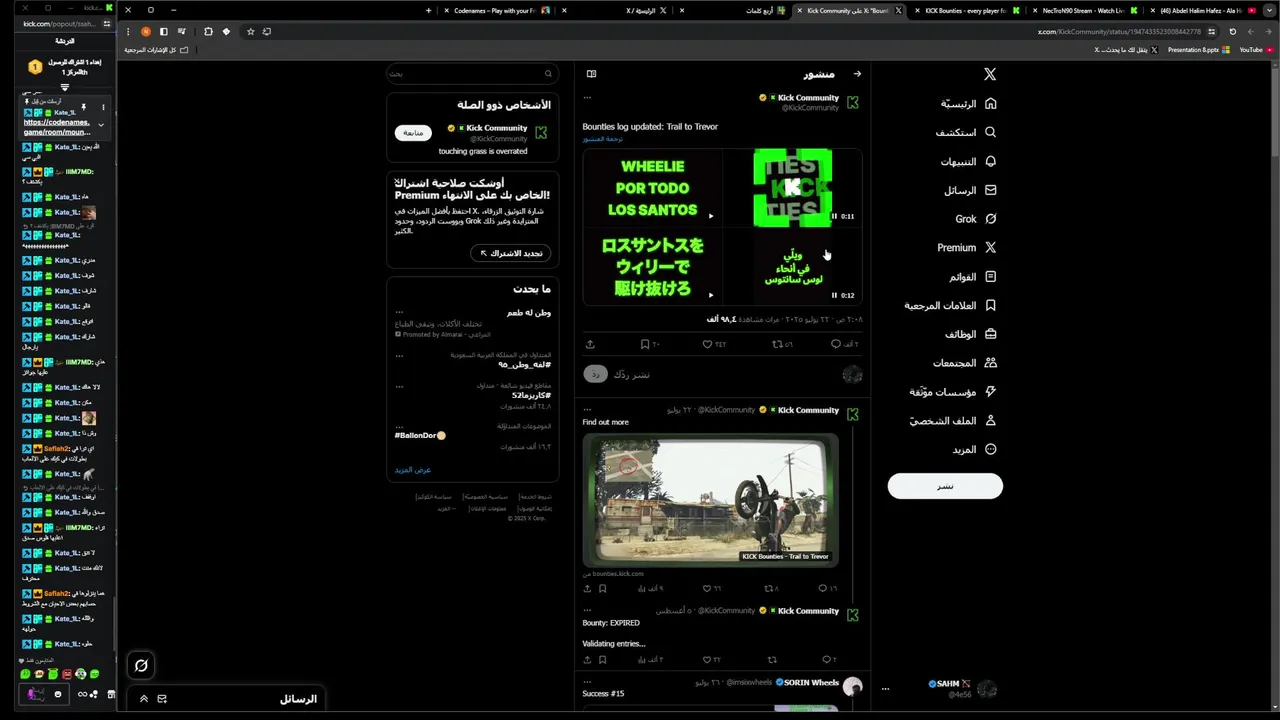Image resolution: width=1280 pixels, height=720 pixels.
Task: Share the Trail to Trevor post
Action: [590, 344]
